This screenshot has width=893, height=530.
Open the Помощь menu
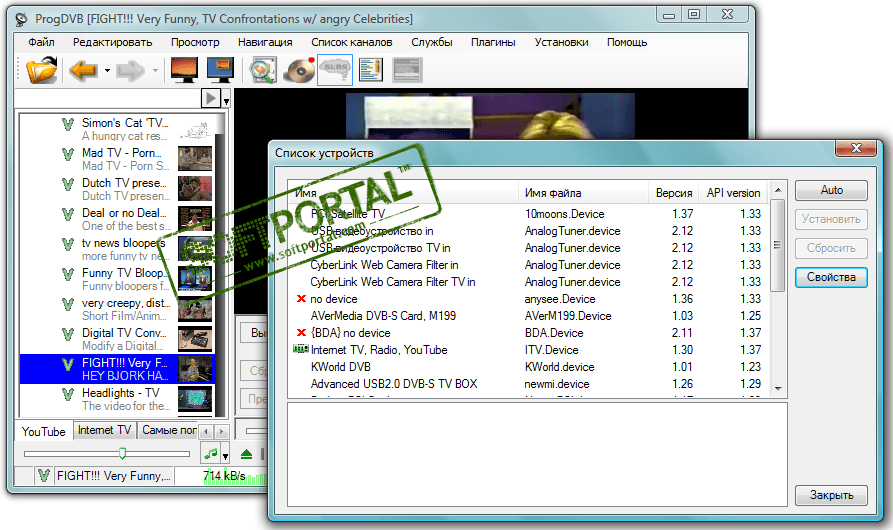pyautogui.click(x=626, y=42)
